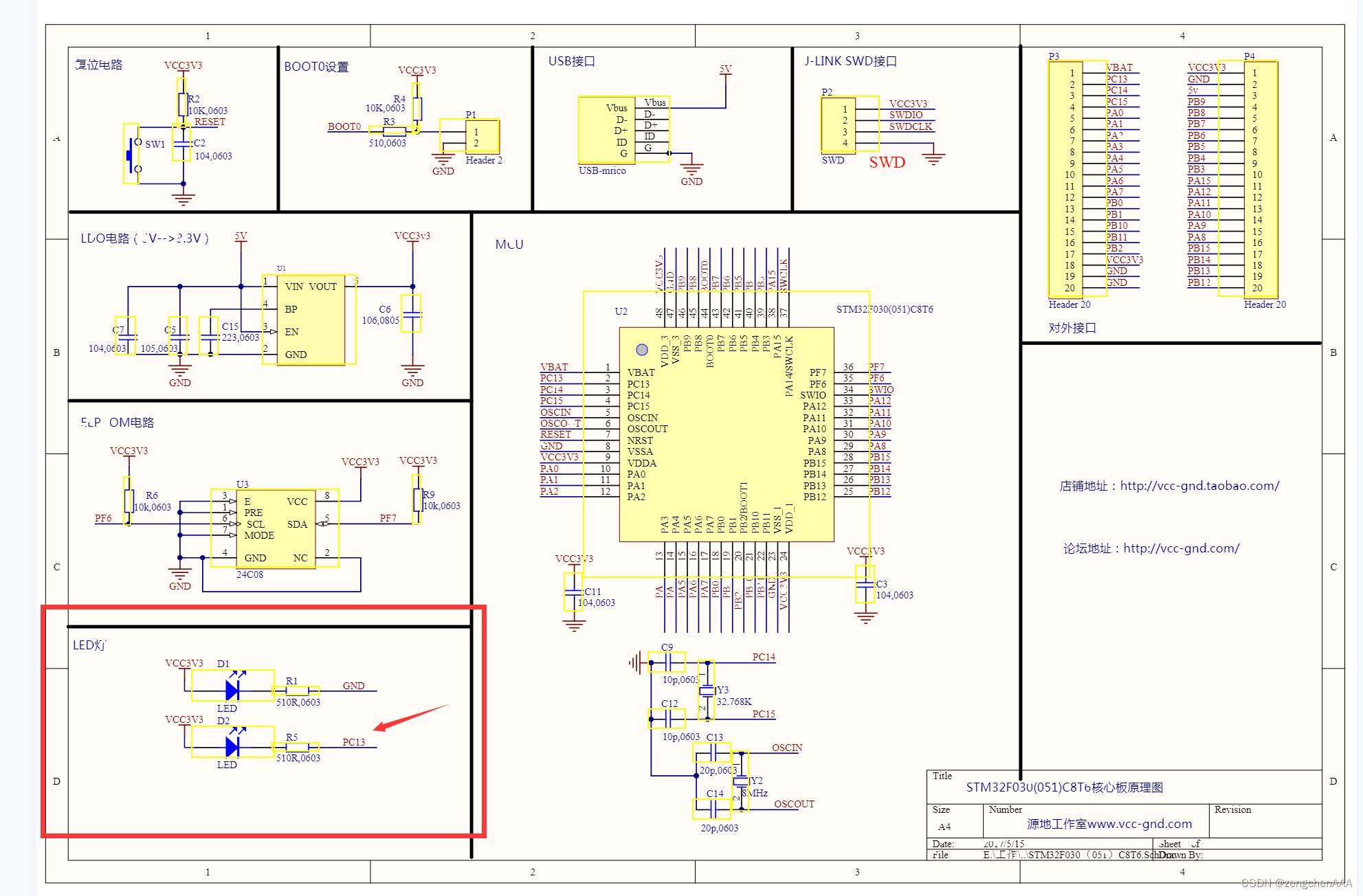This screenshot has height=896, width=1363.
Task: Select capacitor C13 symbol
Action: pos(712,753)
